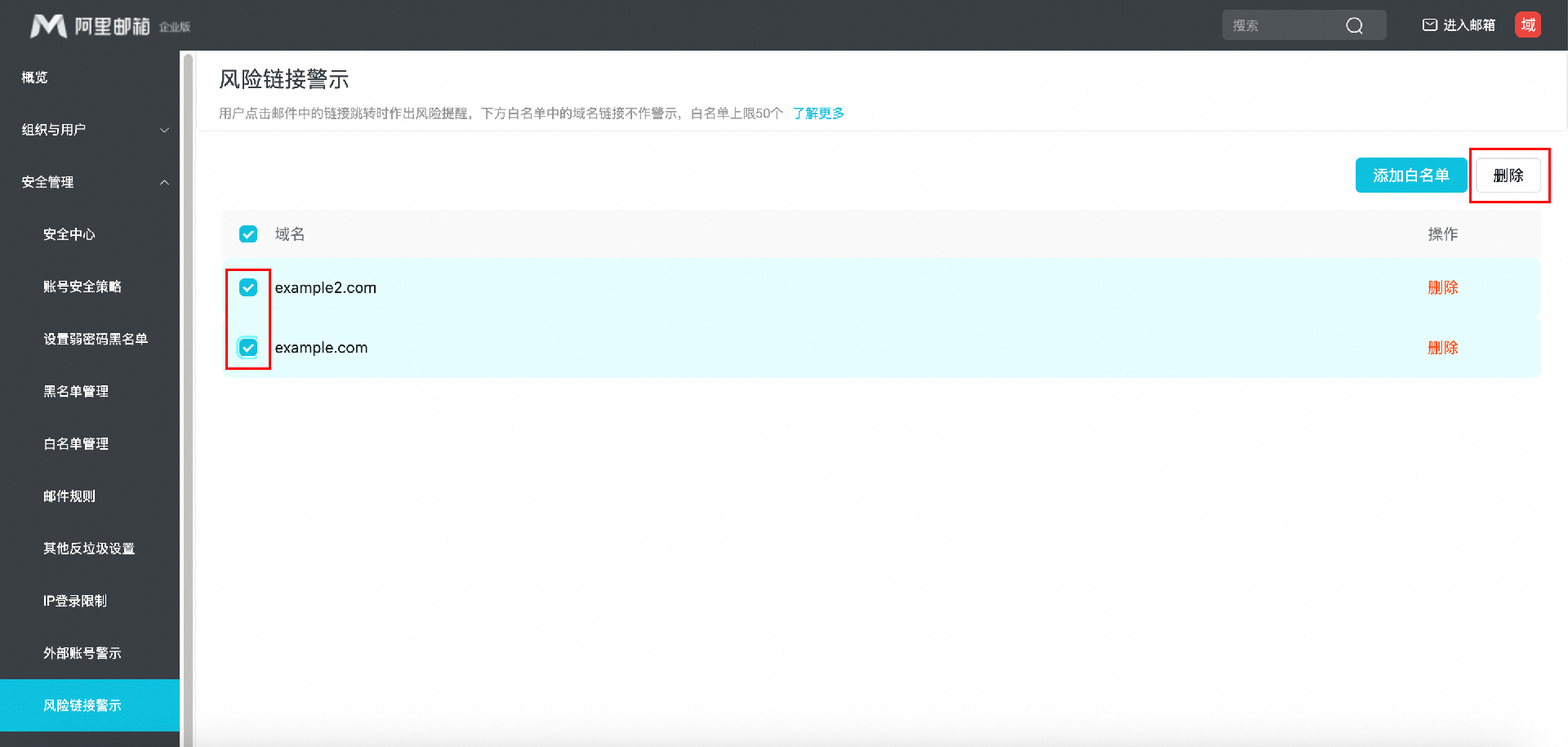Click the sidebar vertical scrollbar

coord(188,399)
